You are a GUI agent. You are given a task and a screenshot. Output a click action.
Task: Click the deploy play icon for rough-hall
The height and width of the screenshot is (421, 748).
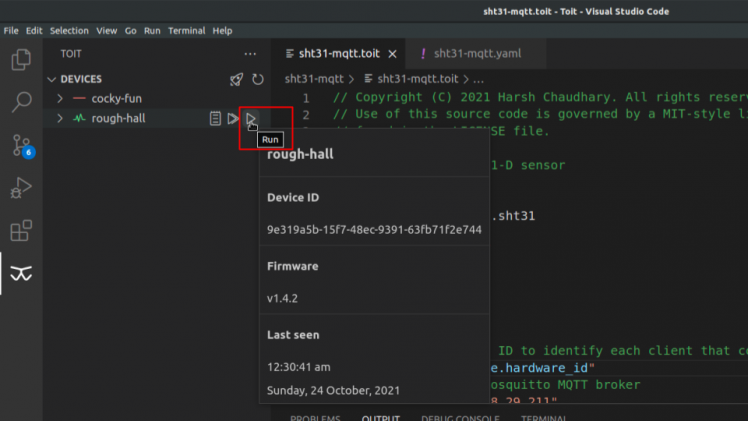233,118
